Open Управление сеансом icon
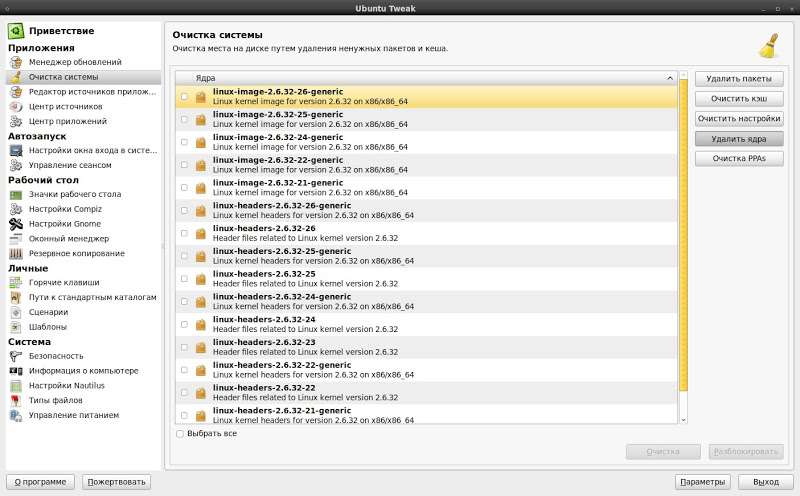 (16, 165)
